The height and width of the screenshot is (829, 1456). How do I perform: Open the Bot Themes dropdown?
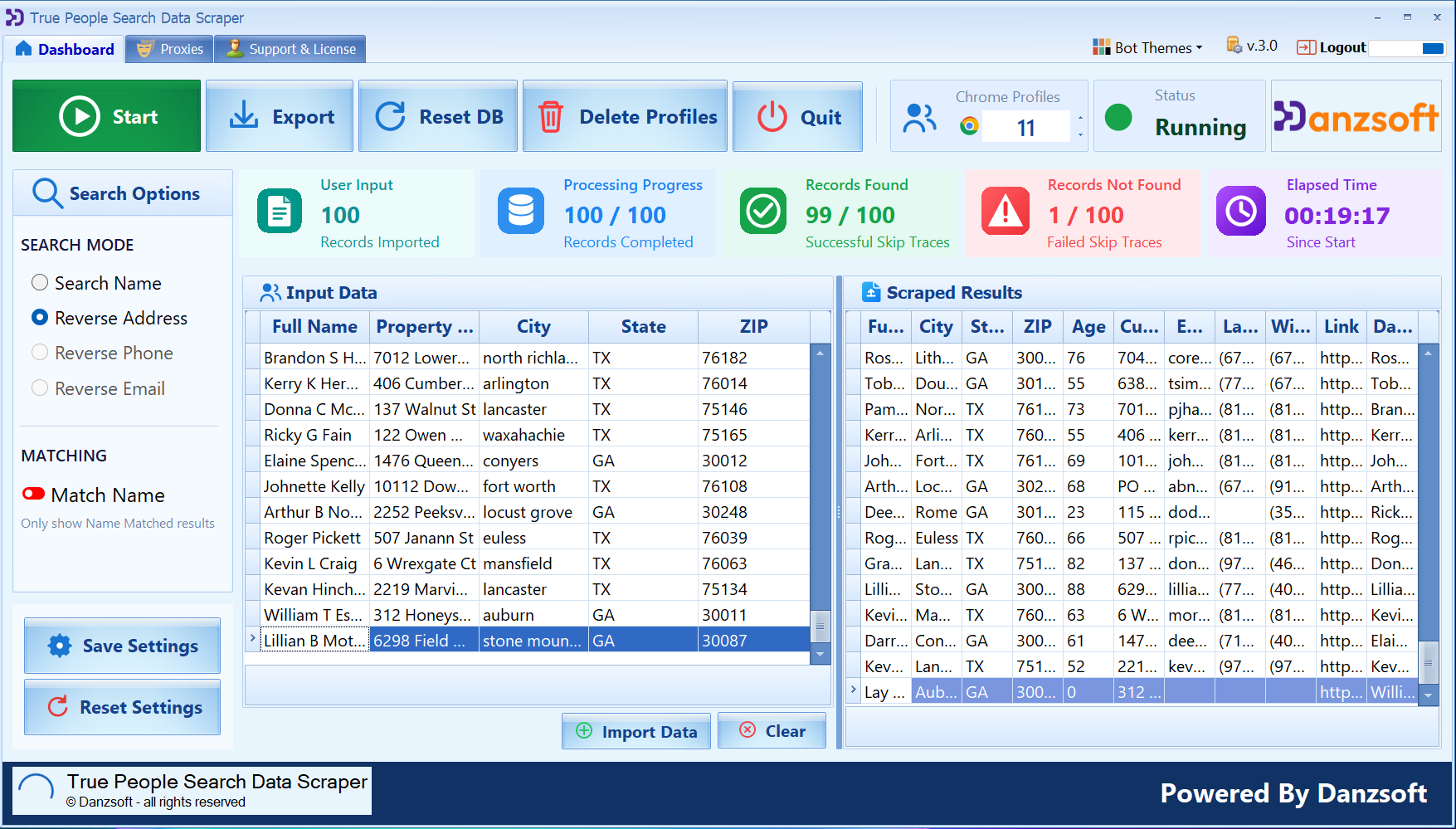[1147, 47]
